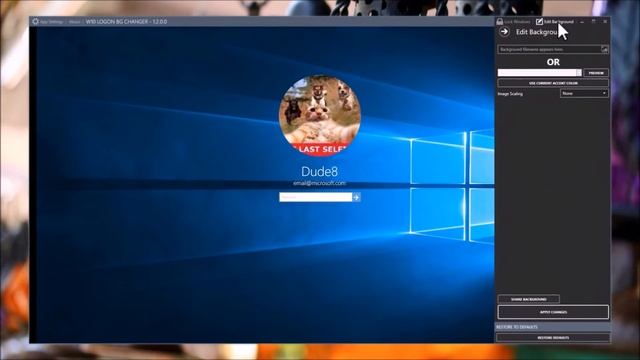Click the Dude8 username text

point(320,171)
